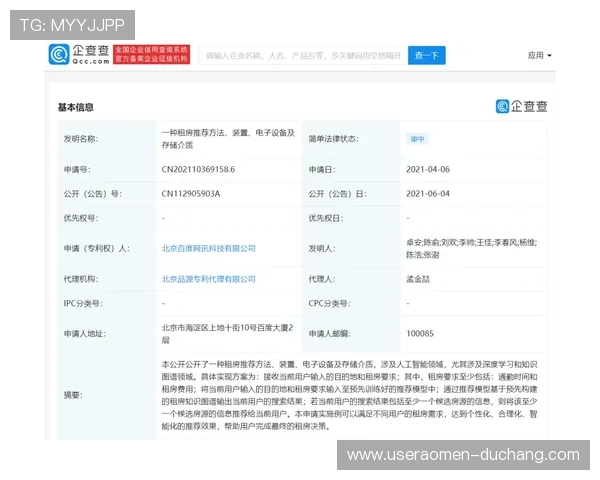Click the IPC分类号 label
The image size is (600, 480).
pyautogui.click(x=83, y=304)
